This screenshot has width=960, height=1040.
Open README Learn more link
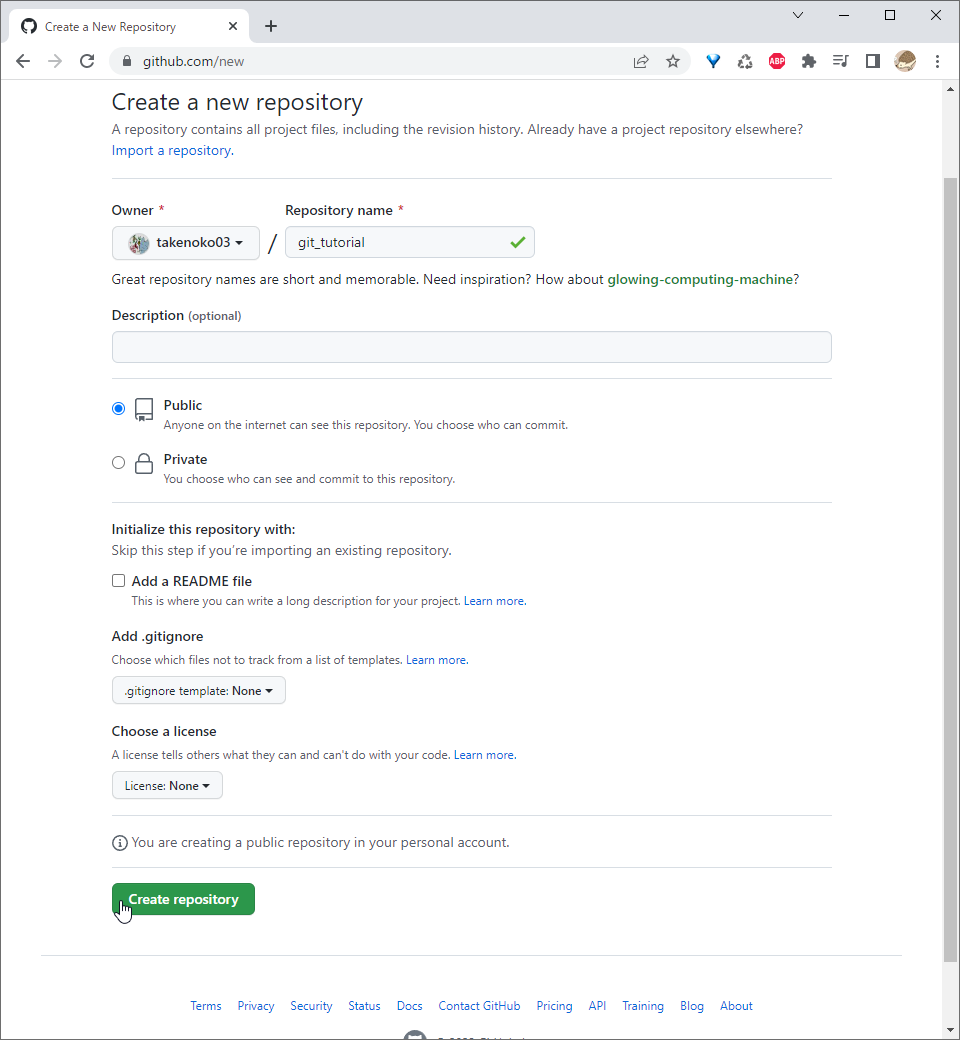[x=495, y=601]
